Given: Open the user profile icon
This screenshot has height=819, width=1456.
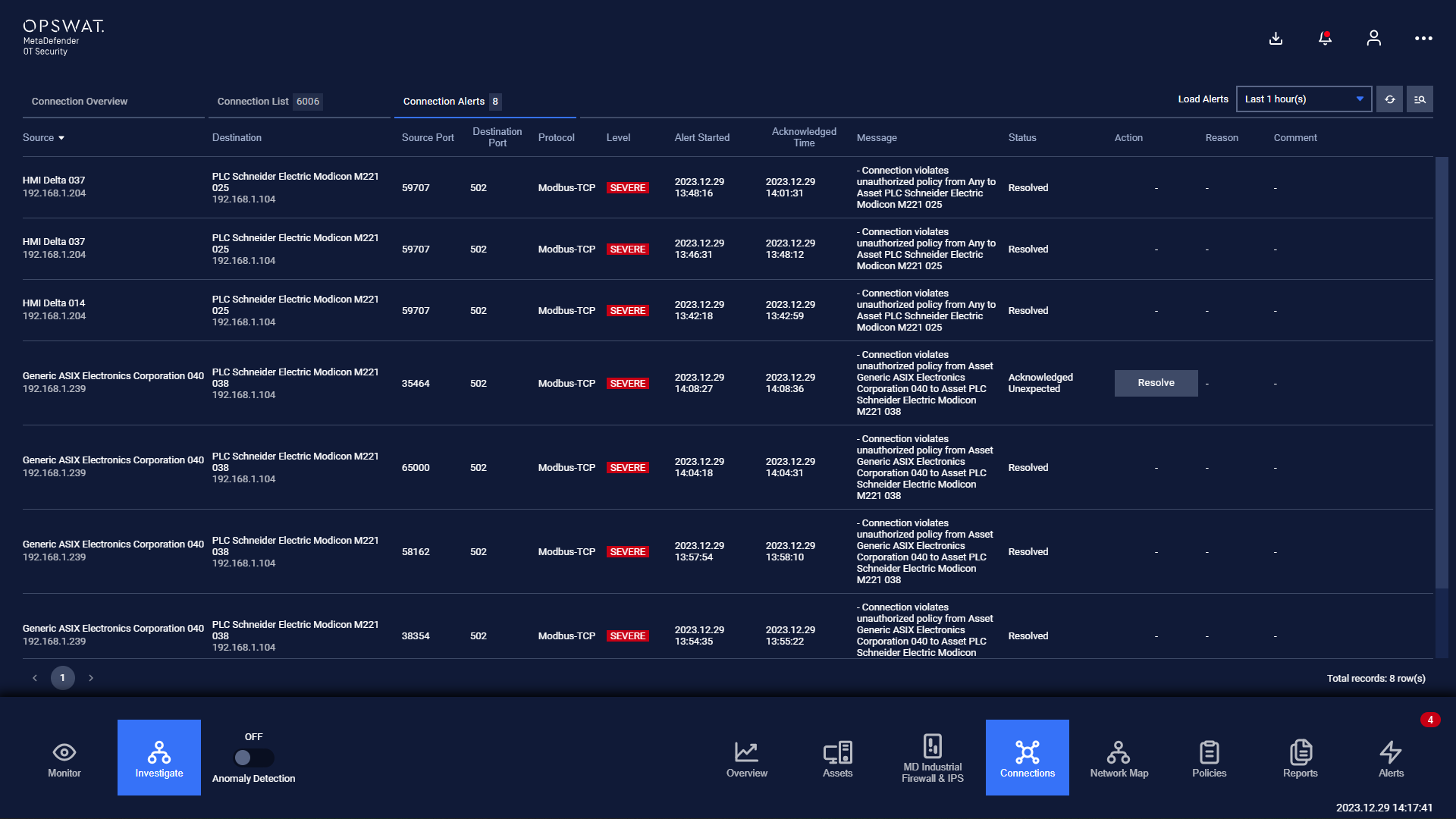Looking at the screenshot, I should [x=1373, y=38].
